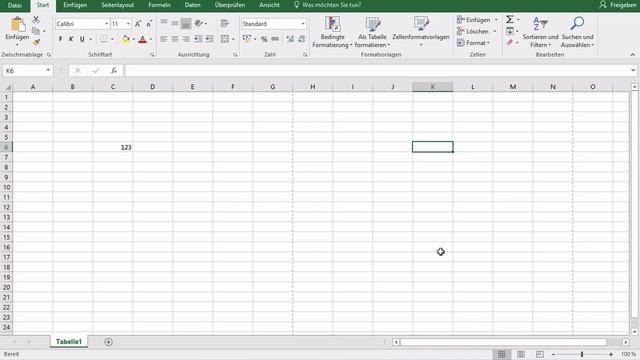The image size is (640, 360).
Task: Increase font size with large A
Action: point(138,24)
